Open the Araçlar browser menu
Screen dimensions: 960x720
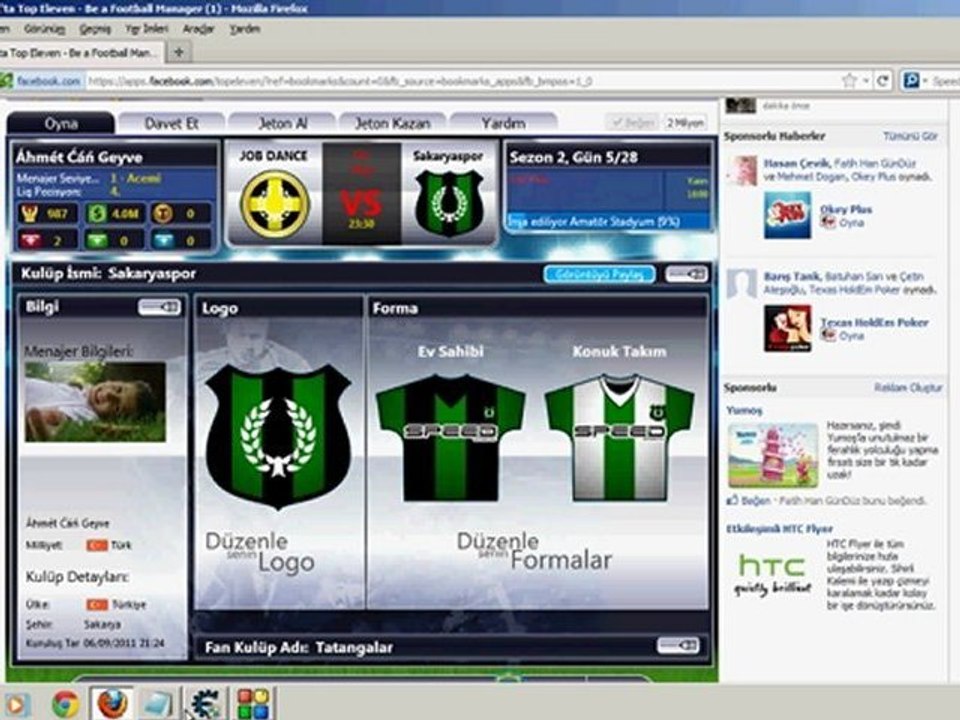(198, 29)
